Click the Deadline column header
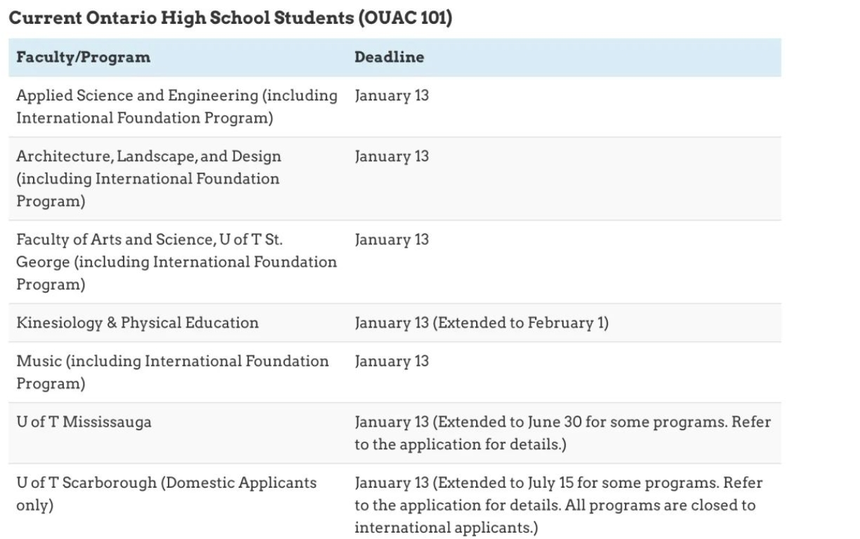860x539 pixels. coord(389,57)
